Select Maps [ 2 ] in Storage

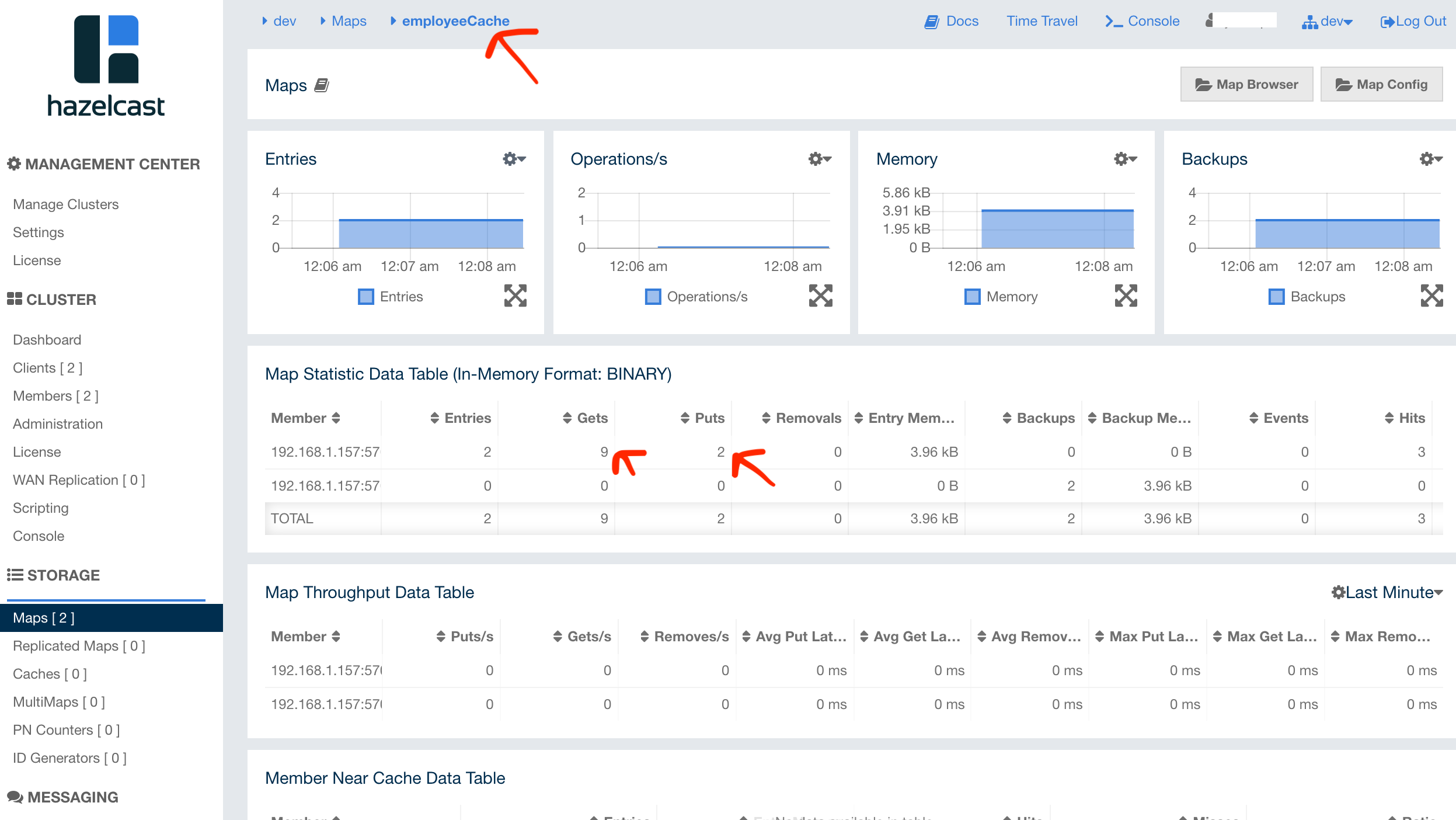112,618
